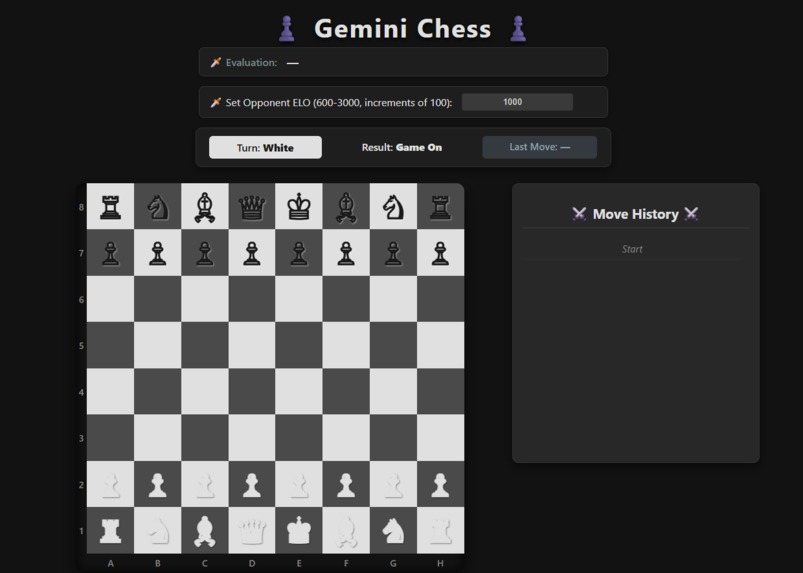Pick the white knight on G1

393,531
